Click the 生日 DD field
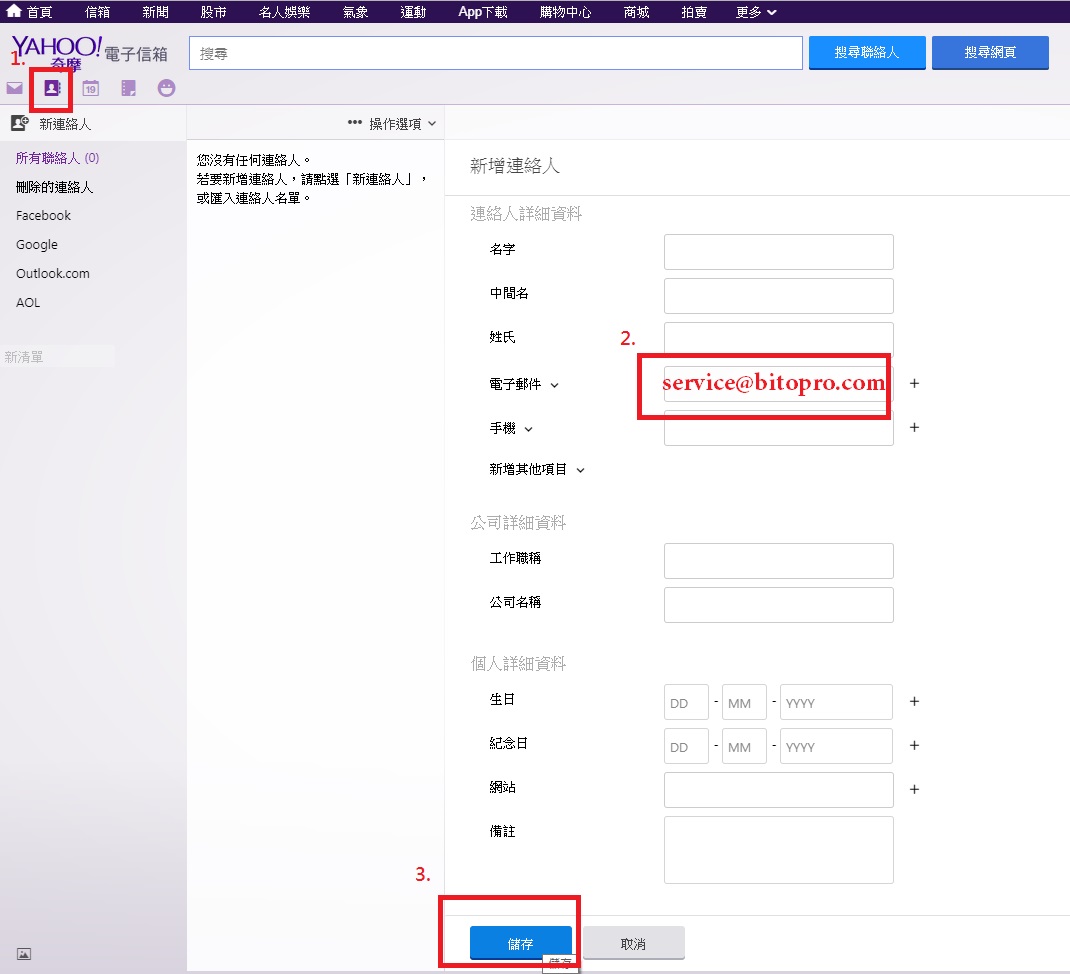Viewport: 1070px width, 974px height. [x=686, y=702]
